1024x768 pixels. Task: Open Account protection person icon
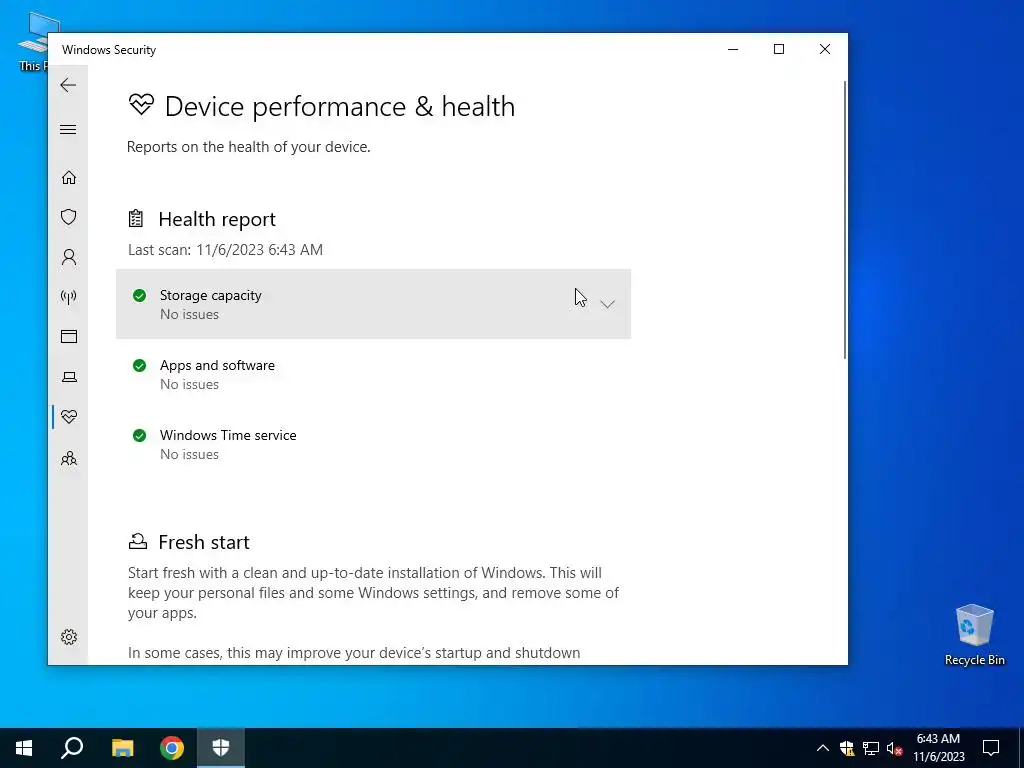tap(69, 257)
